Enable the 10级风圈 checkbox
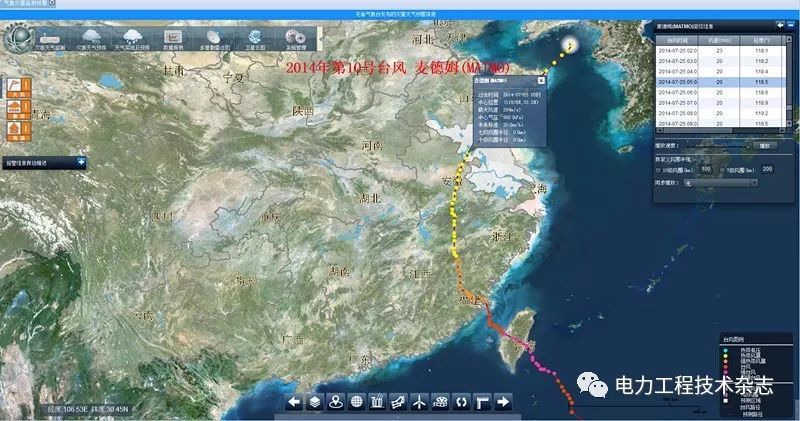 pos(657,168)
